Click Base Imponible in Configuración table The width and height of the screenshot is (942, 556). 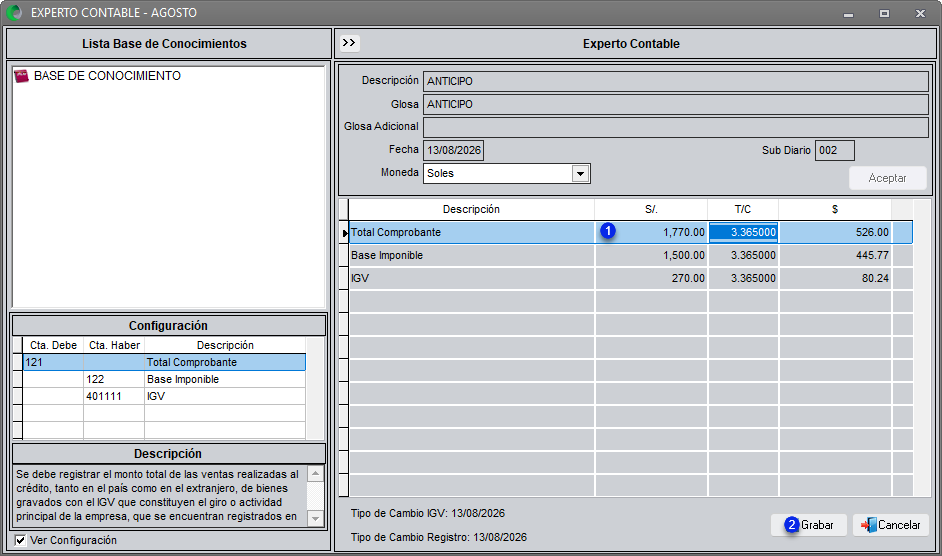point(225,379)
